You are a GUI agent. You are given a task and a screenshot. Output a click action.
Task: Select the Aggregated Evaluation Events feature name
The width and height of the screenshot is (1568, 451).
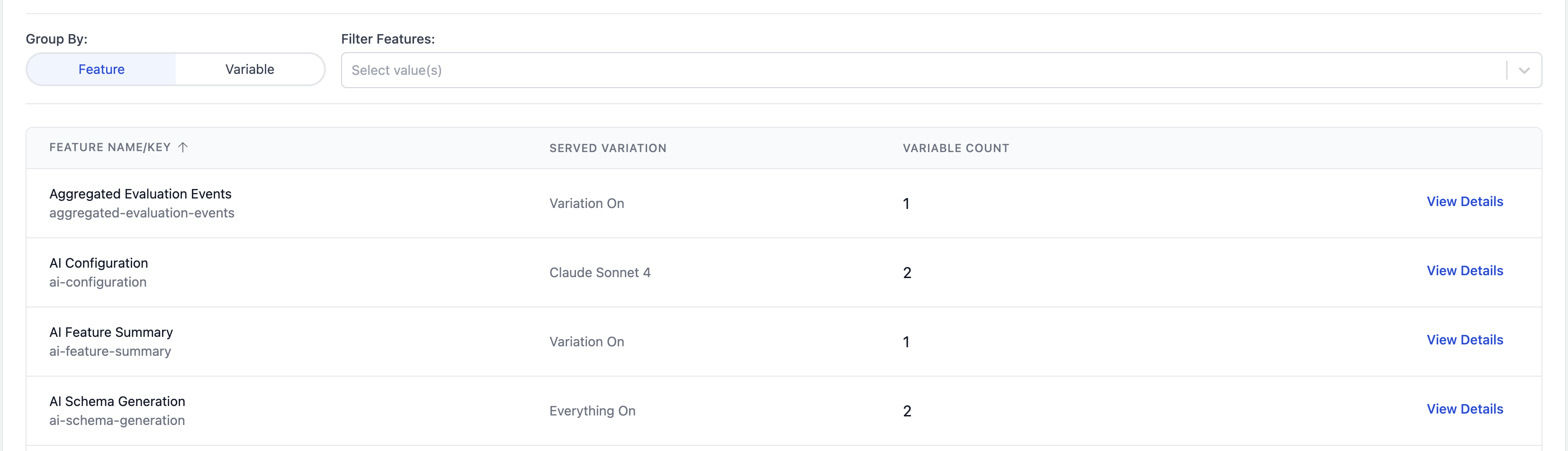pyautogui.click(x=140, y=194)
